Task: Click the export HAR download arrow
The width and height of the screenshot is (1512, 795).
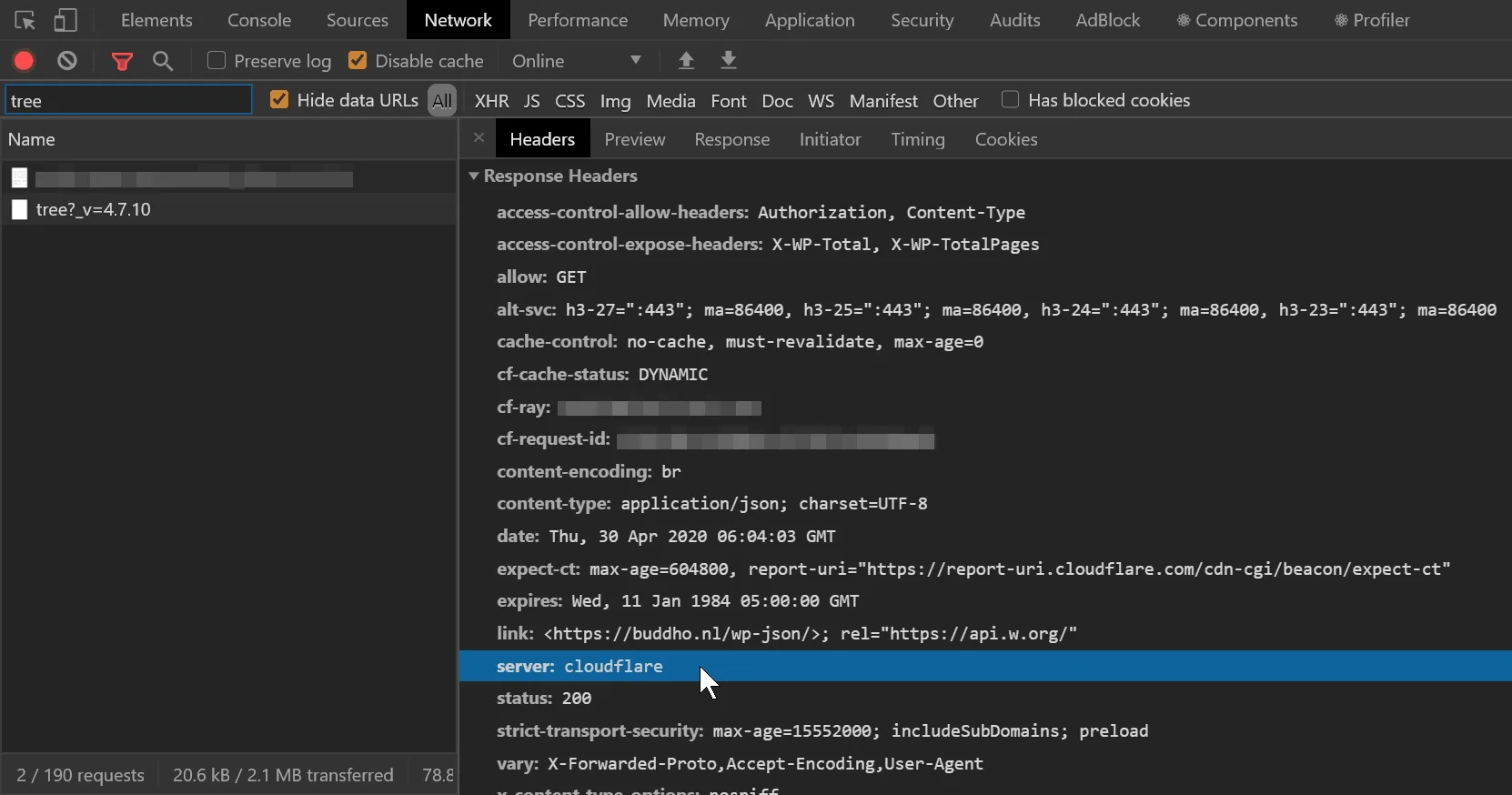Action: (x=729, y=61)
